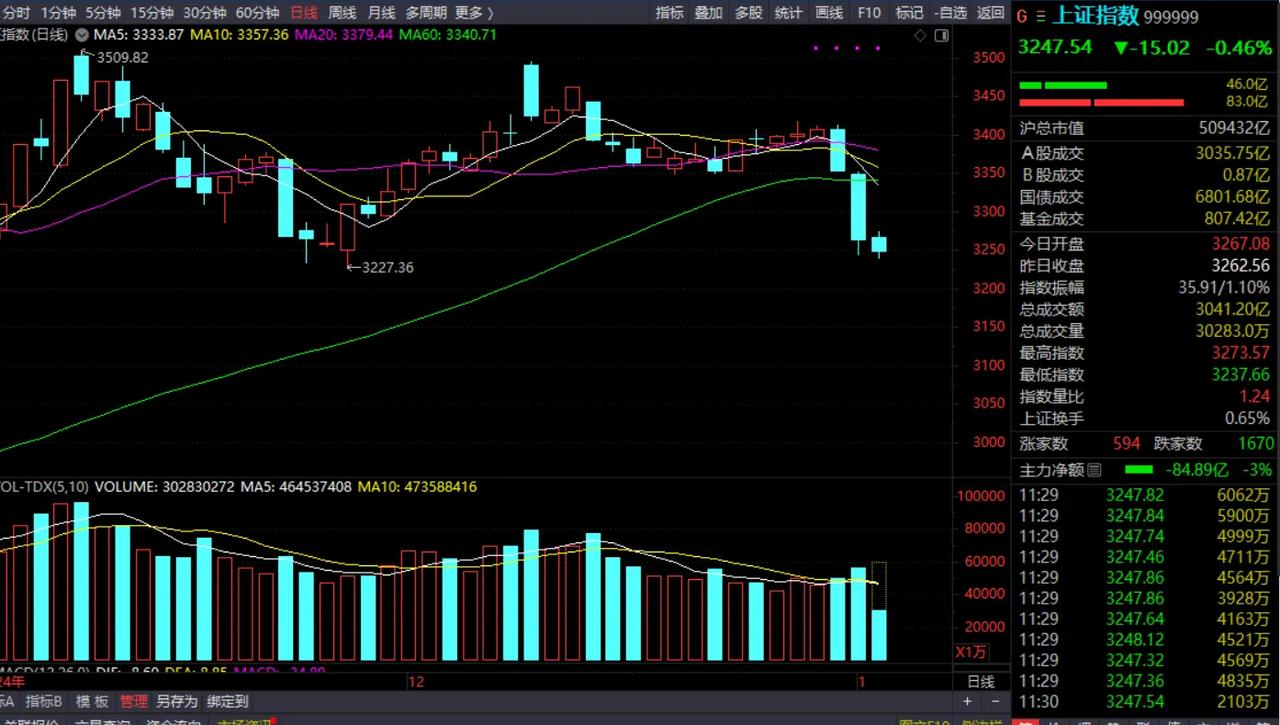The image size is (1280, 725).
Task: Click the last volume bar in the volume pane
Action: (879, 635)
